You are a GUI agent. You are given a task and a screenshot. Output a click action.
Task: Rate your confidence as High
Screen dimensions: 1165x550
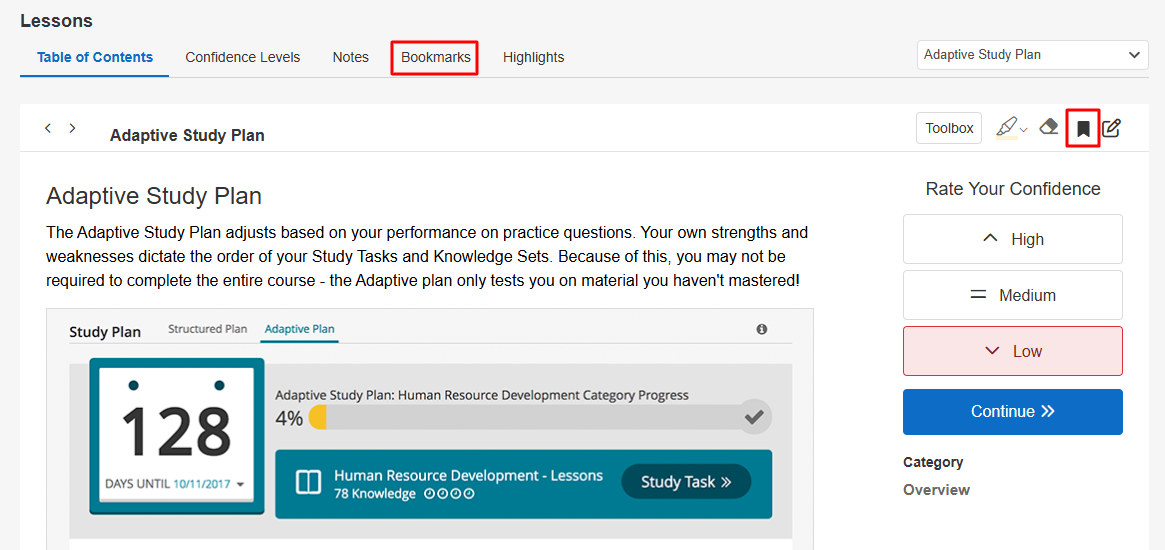[x=1012, y=239]
